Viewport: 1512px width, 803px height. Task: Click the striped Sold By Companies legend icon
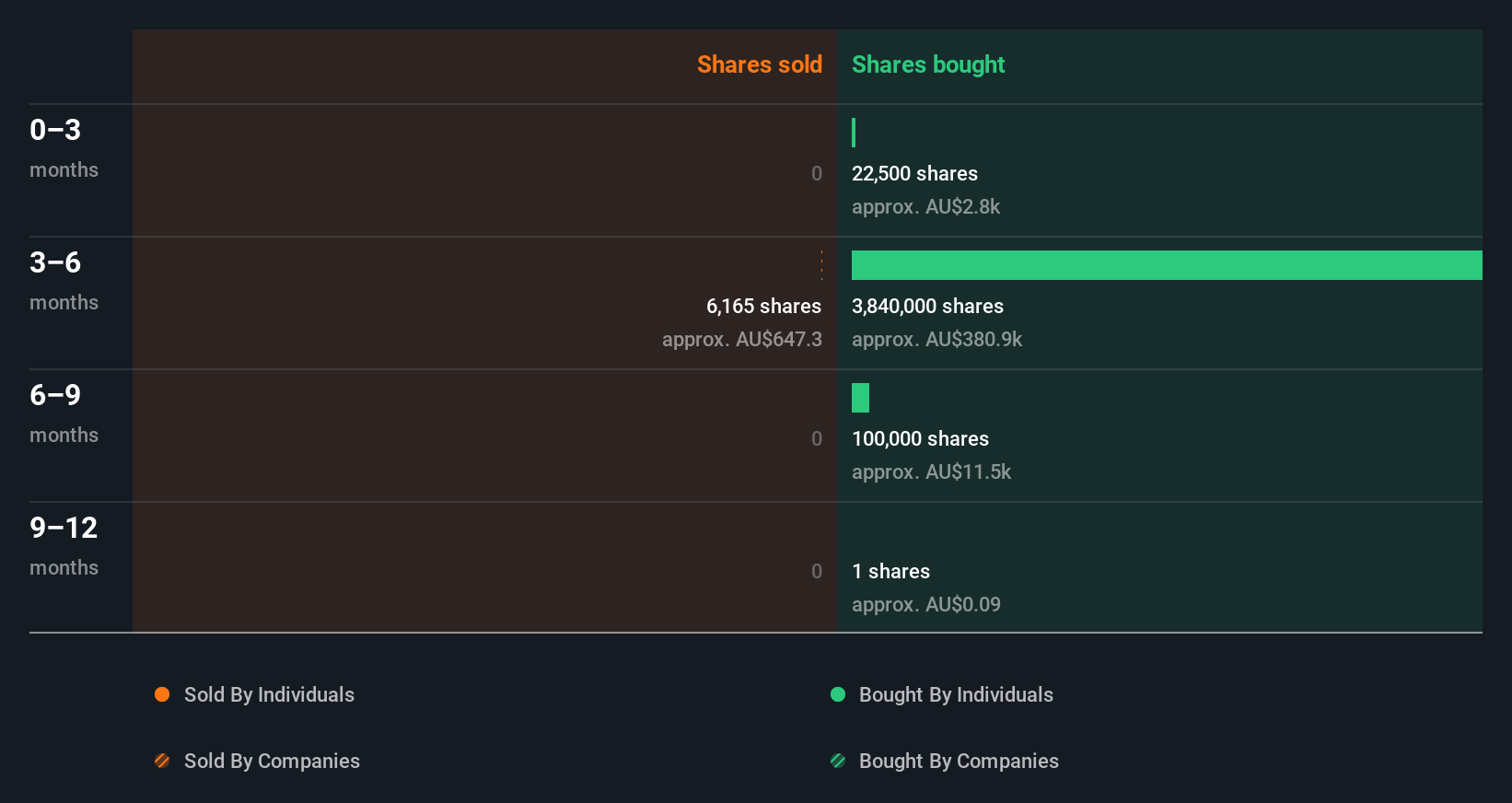[162, 761]
